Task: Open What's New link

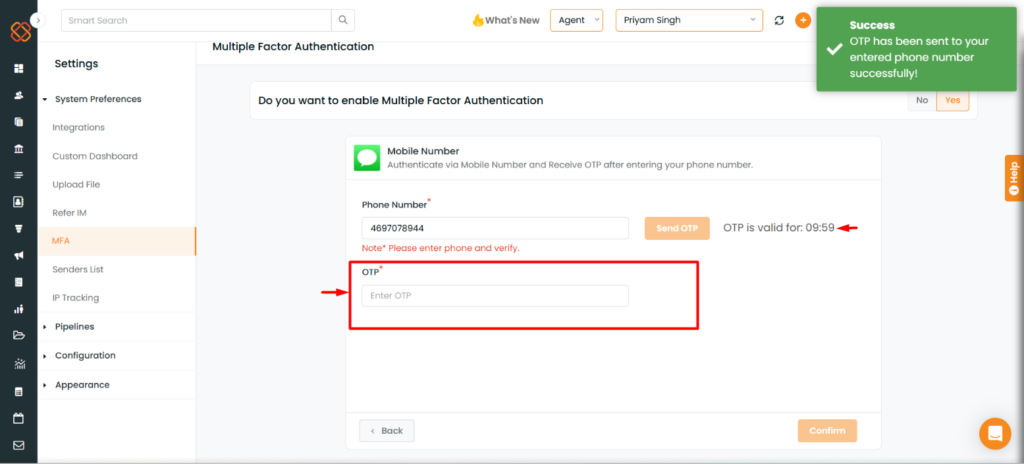Action: point(505,20)
